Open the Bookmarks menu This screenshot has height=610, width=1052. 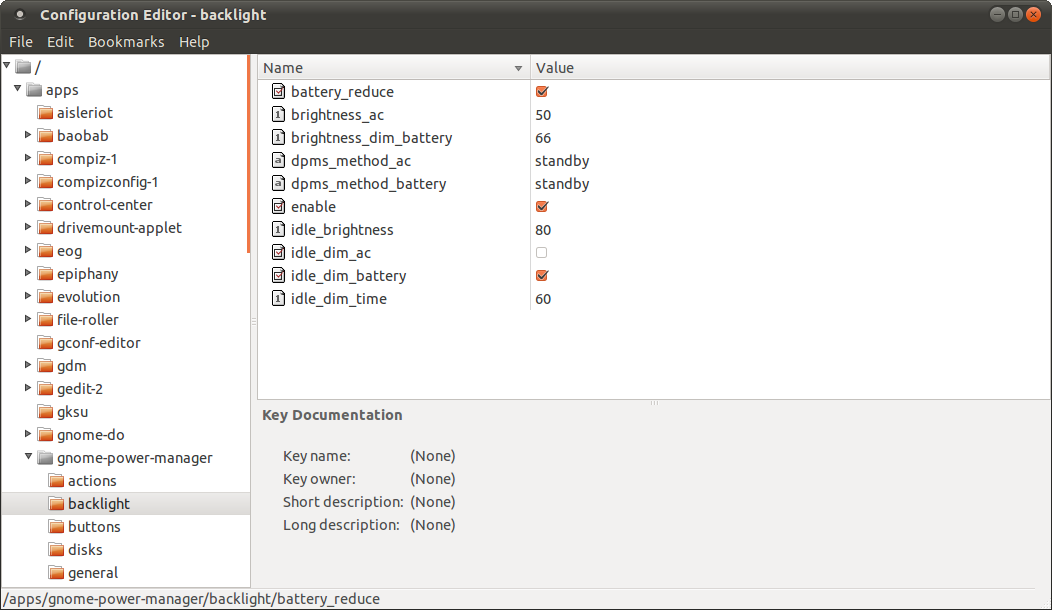126,42
